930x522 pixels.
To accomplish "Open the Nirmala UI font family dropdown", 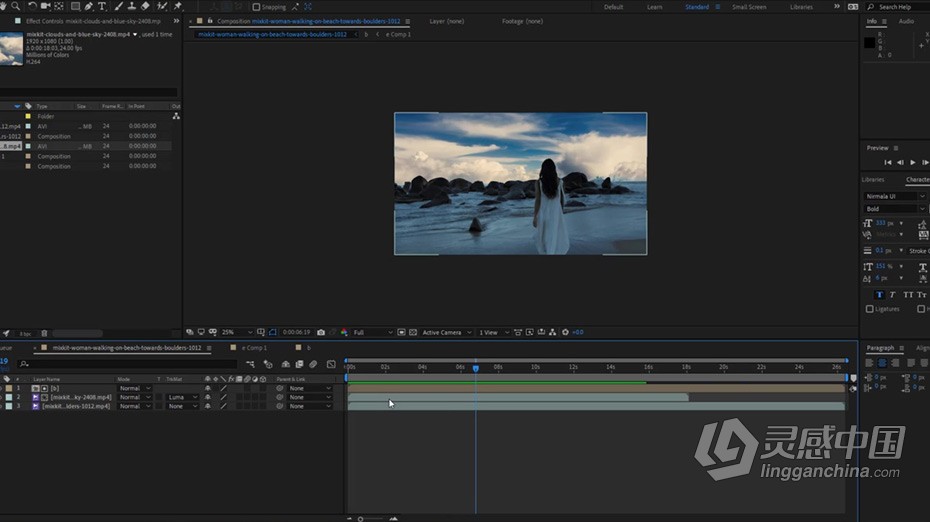I will pos(894,196).
